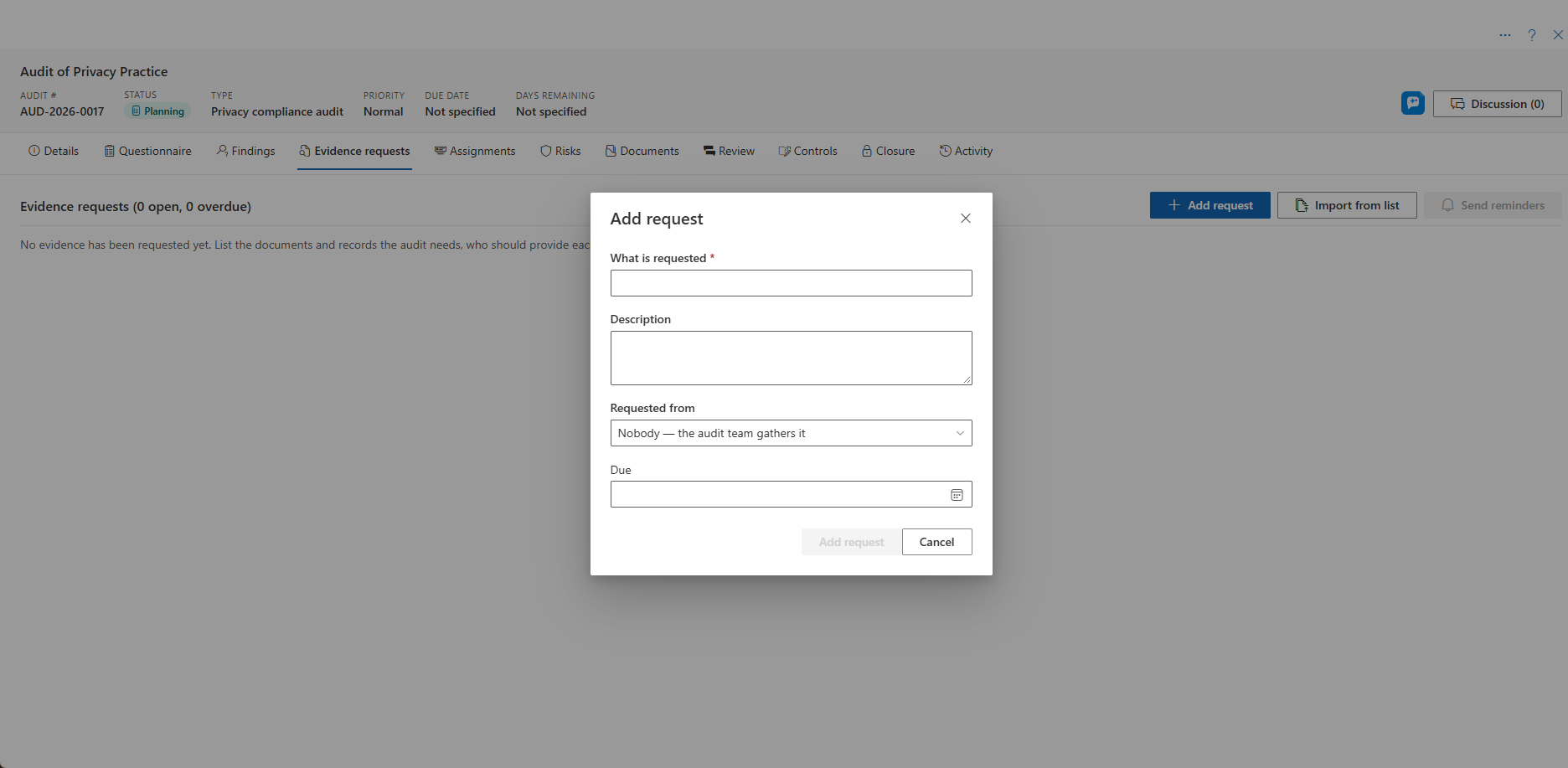This screenshot has width=1568, height=768.
Task: Click the Not specified value under Due Date
Action: point(460,111)
